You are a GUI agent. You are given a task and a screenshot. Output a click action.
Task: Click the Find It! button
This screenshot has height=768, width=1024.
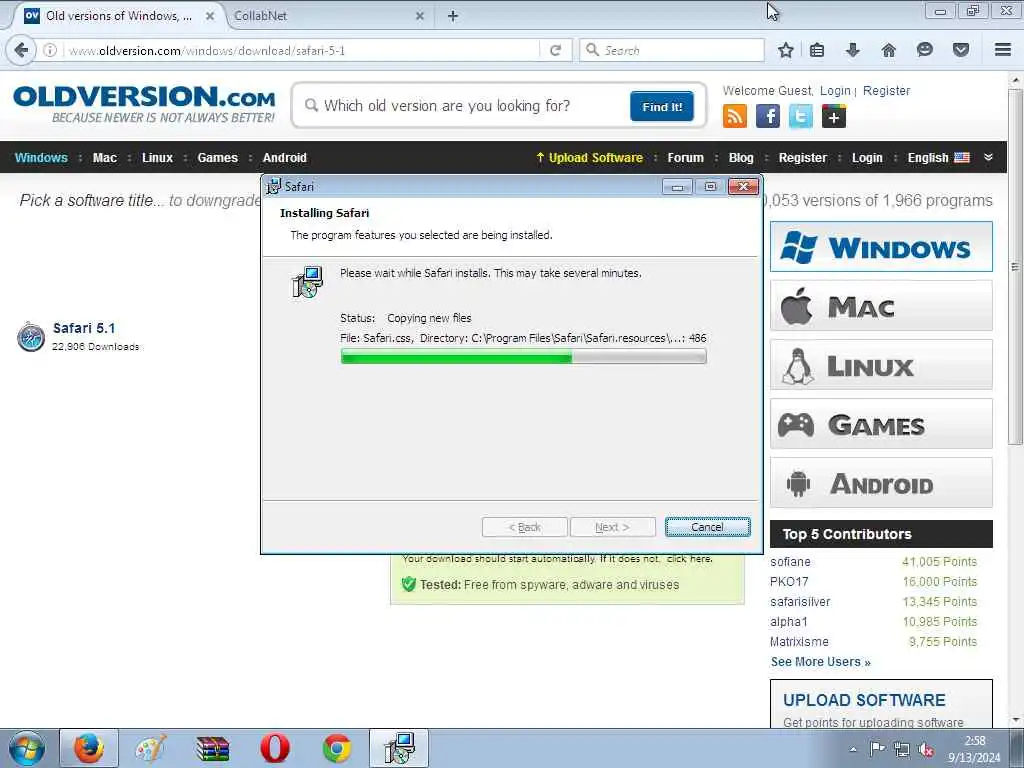(662, 106)
